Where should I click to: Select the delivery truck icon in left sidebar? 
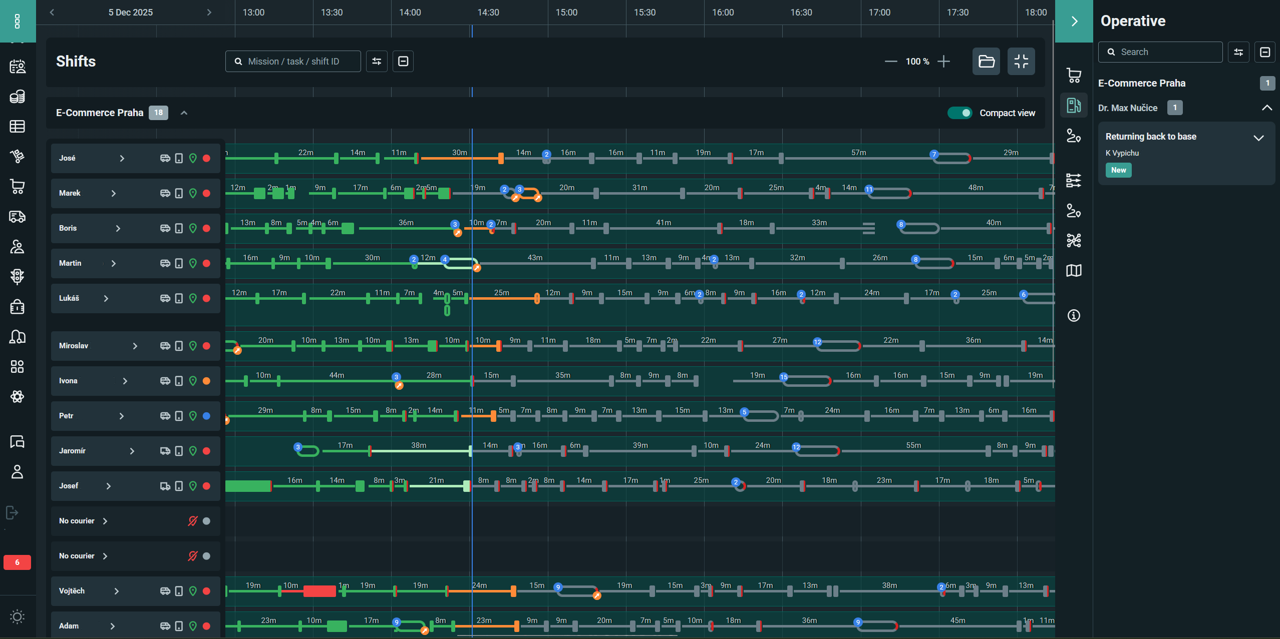(x=17, y=217)
